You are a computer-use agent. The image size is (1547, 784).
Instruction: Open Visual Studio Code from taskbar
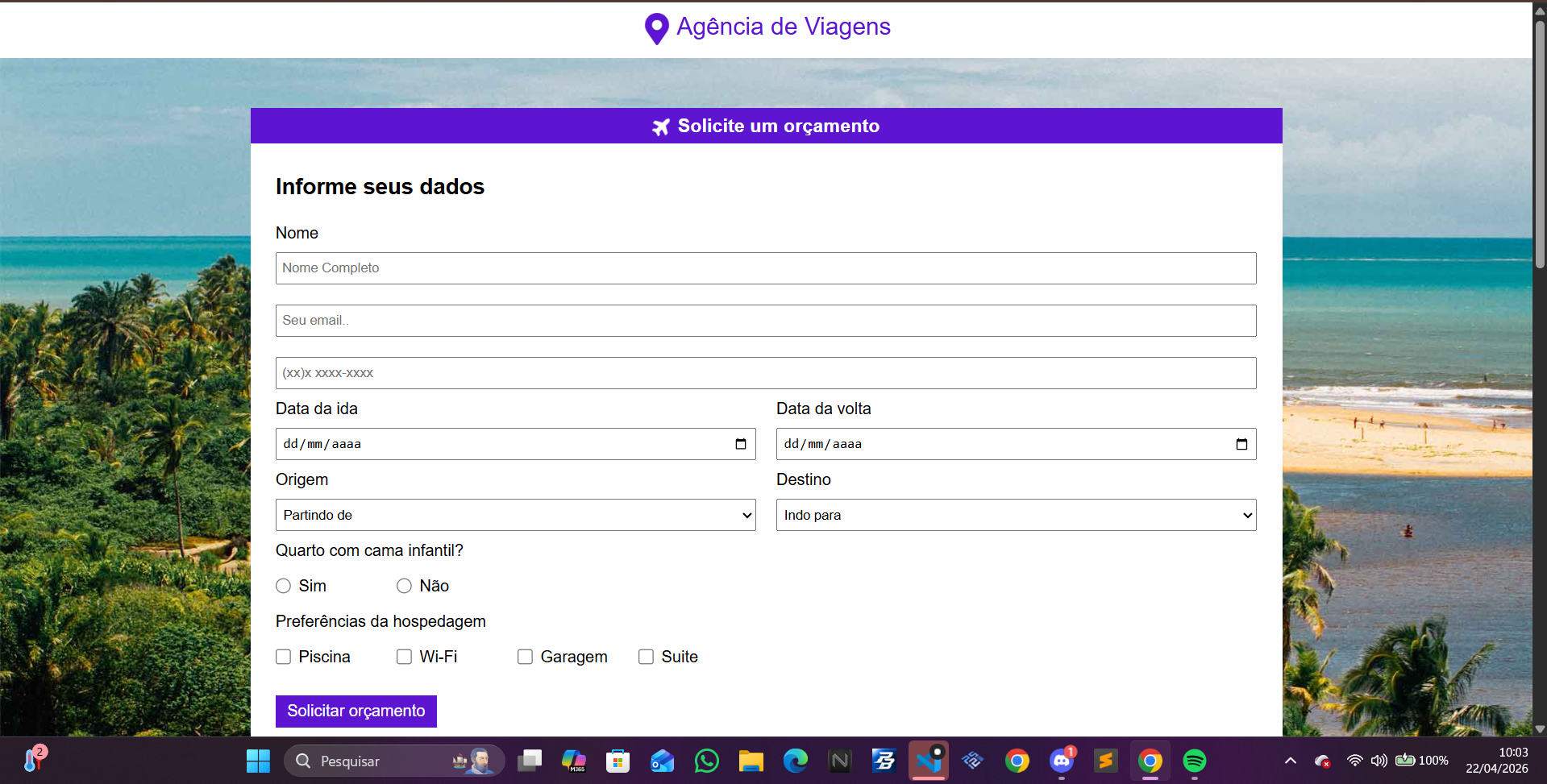[x=929, y=761]
